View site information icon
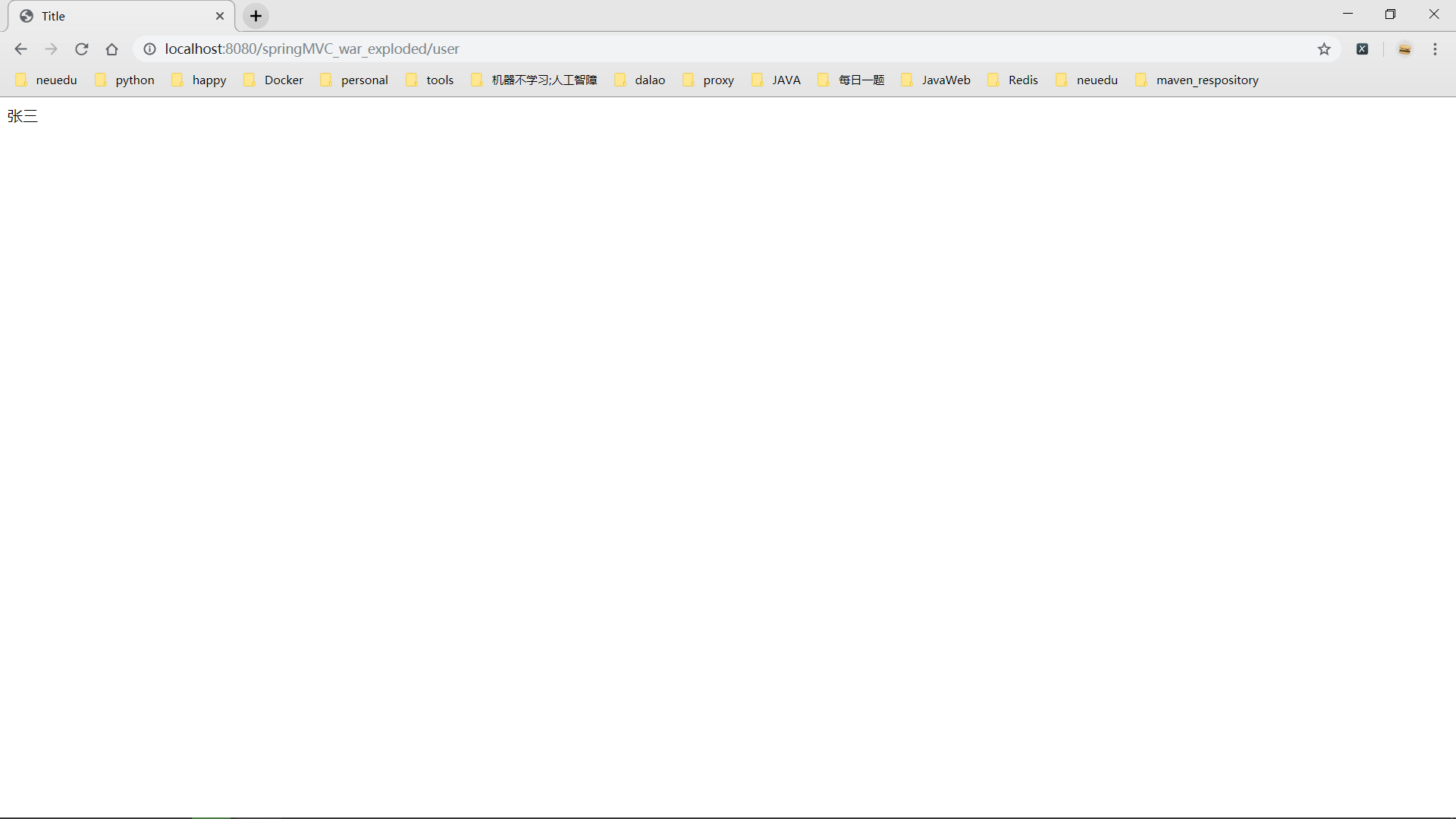Image resolution: width=1456 pixels, height=819 pixels. click(149, 49)
